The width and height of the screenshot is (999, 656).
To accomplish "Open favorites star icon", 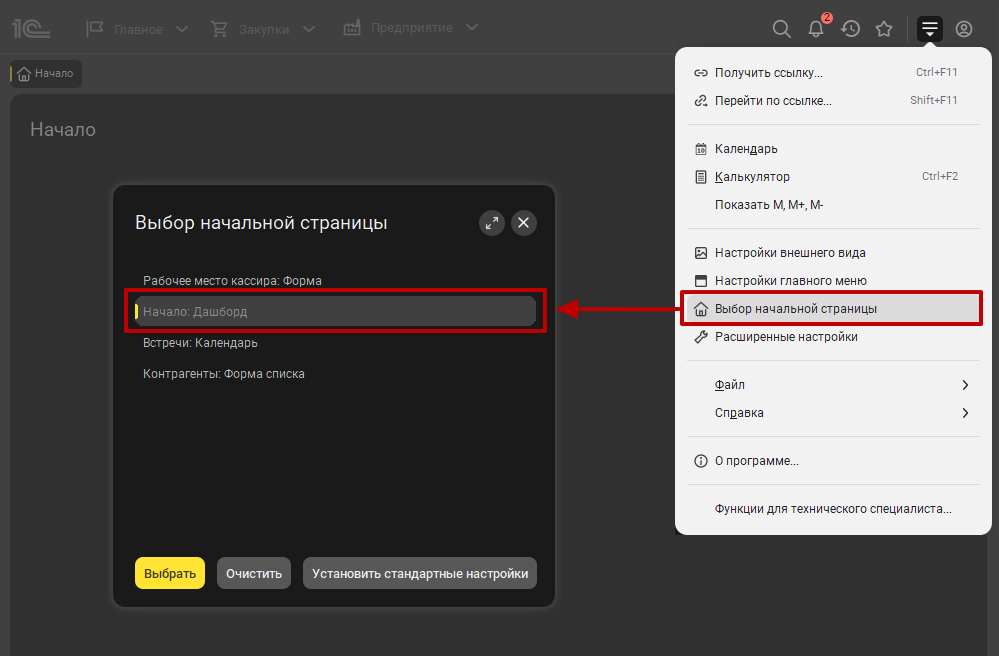I will click(884, 29).
